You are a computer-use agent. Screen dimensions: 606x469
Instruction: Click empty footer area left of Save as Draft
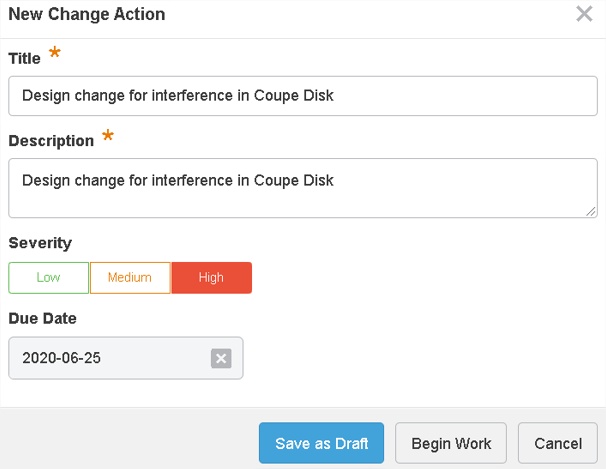coord(130,443)
